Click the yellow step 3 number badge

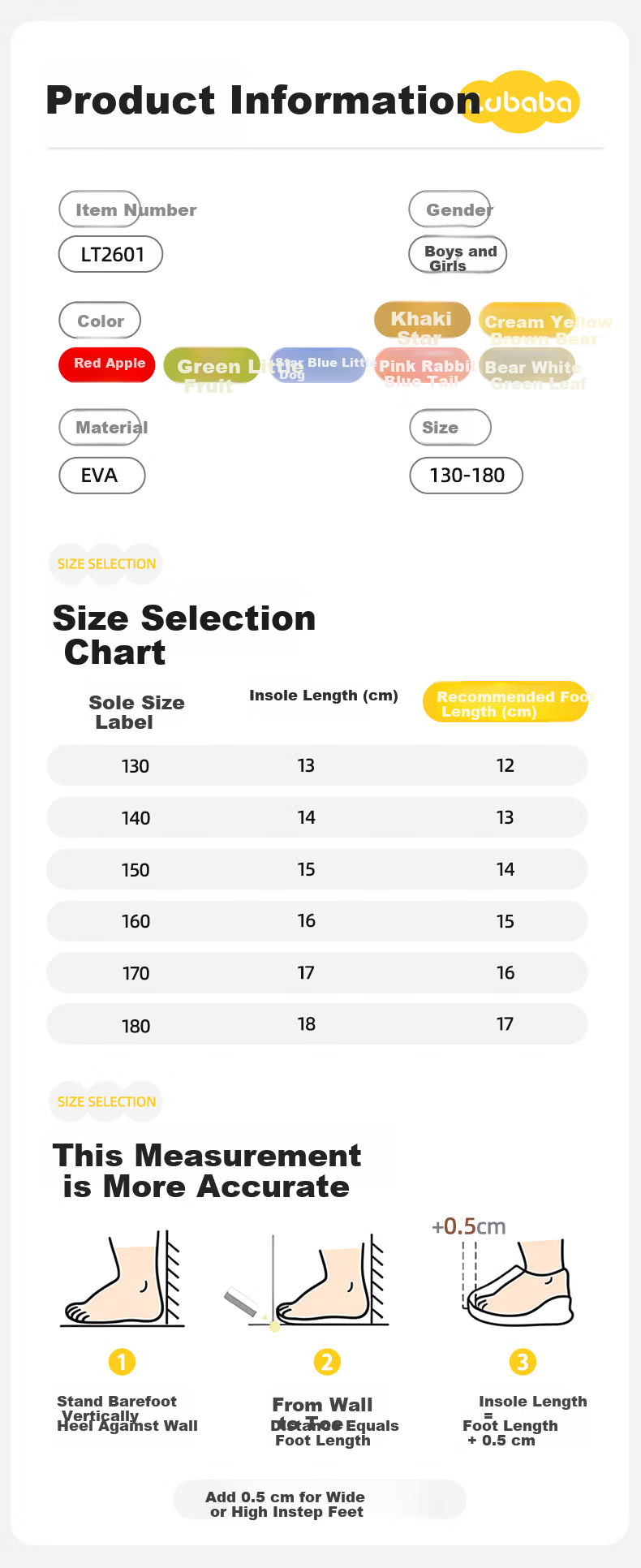523,1361
